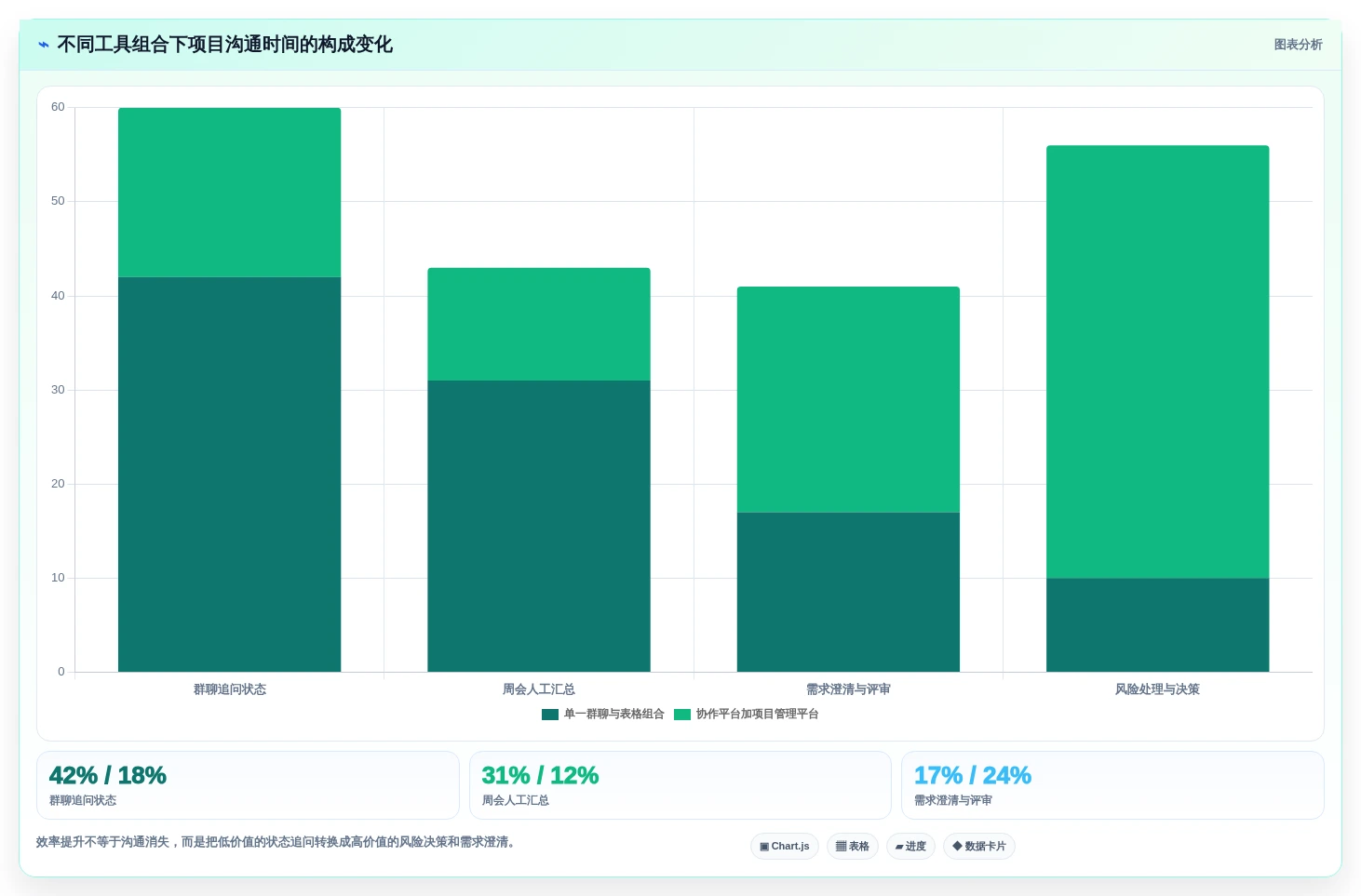Click the dark teal legend color box
The width and height of the screenshot is (1361, 896).
(x=550, y=715)
